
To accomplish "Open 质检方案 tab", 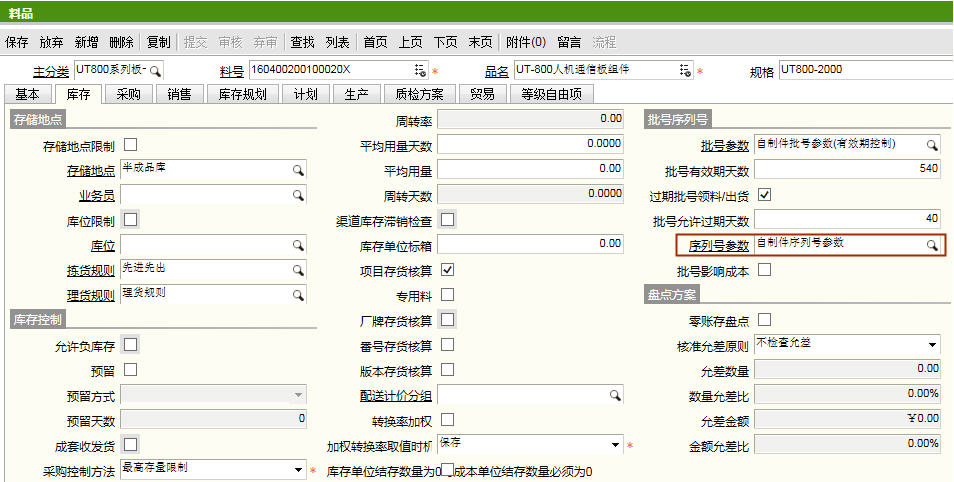I will point(419,95).
